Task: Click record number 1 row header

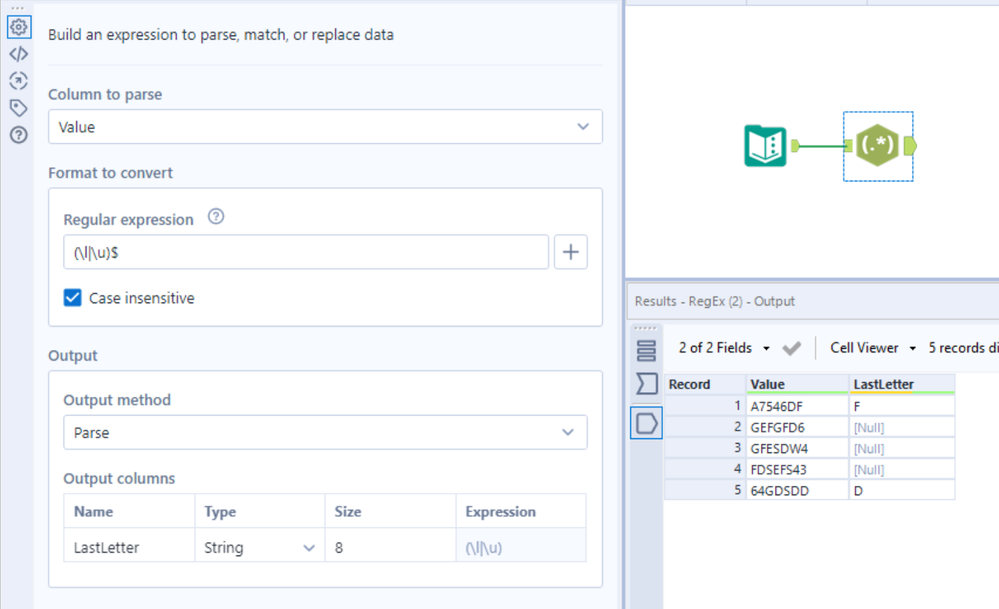Action: pos(705,406)
